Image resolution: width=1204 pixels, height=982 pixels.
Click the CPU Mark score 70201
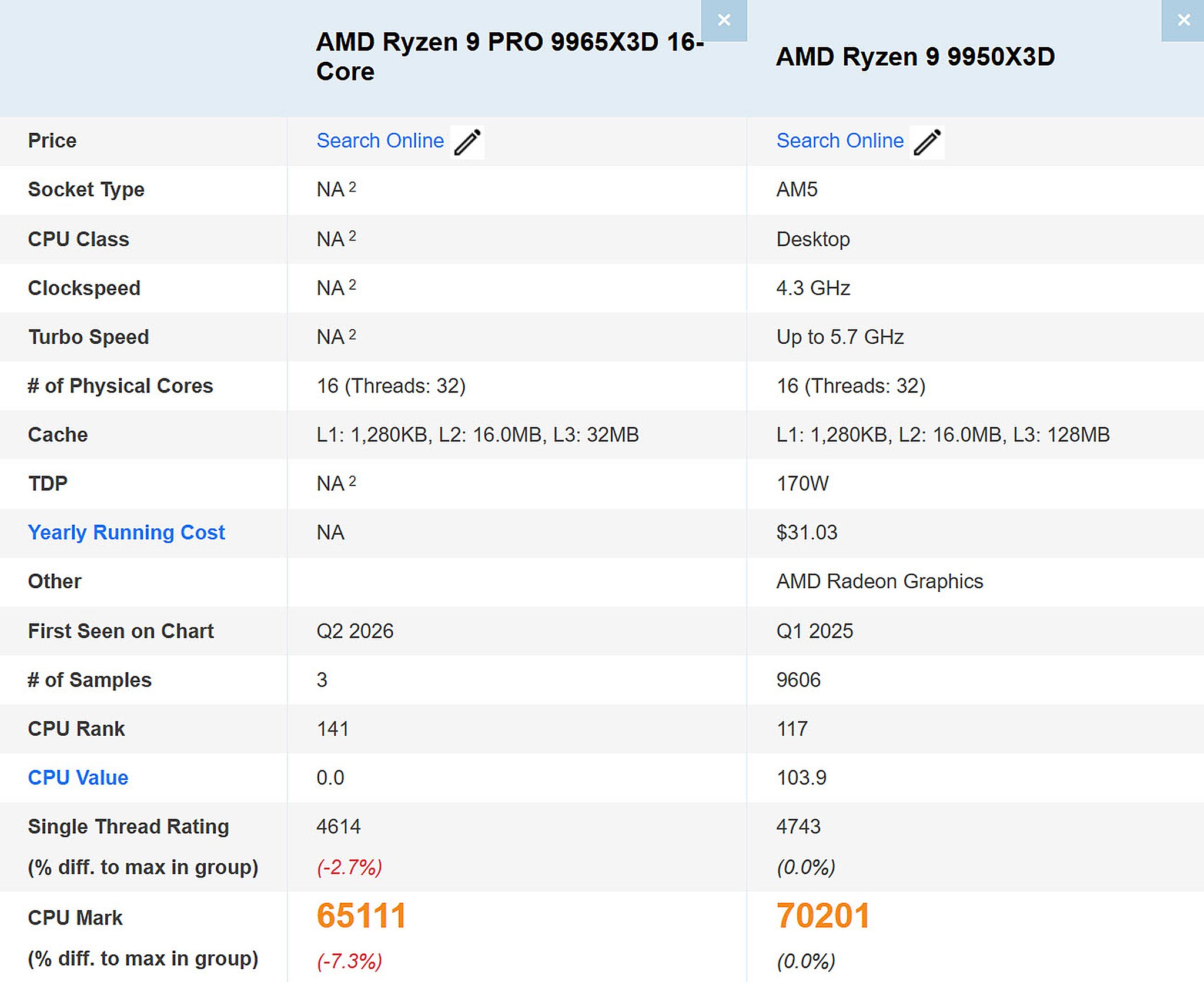tap(823, 916)
